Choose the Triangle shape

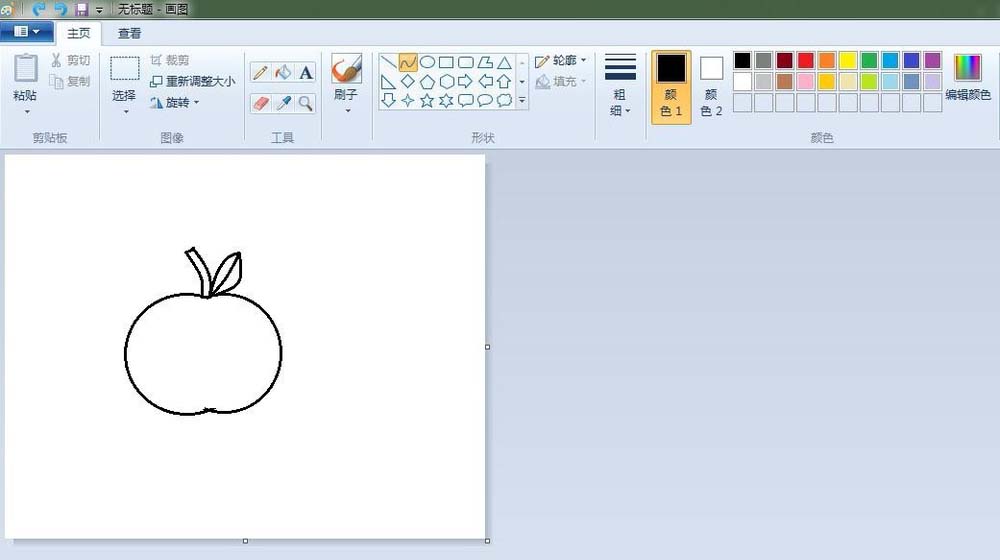pos(504,63)
